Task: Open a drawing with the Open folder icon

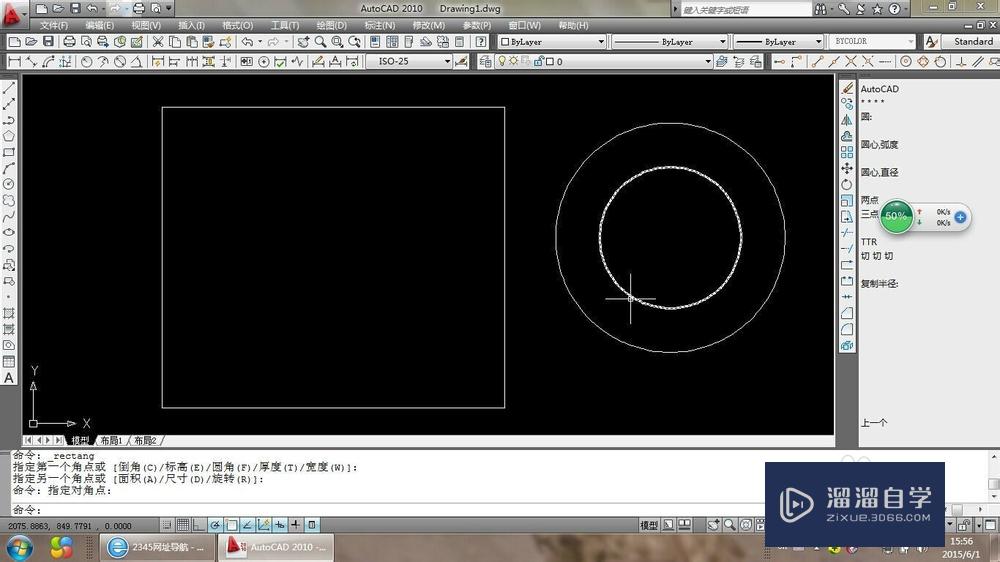Action: [x=31, y=42]
